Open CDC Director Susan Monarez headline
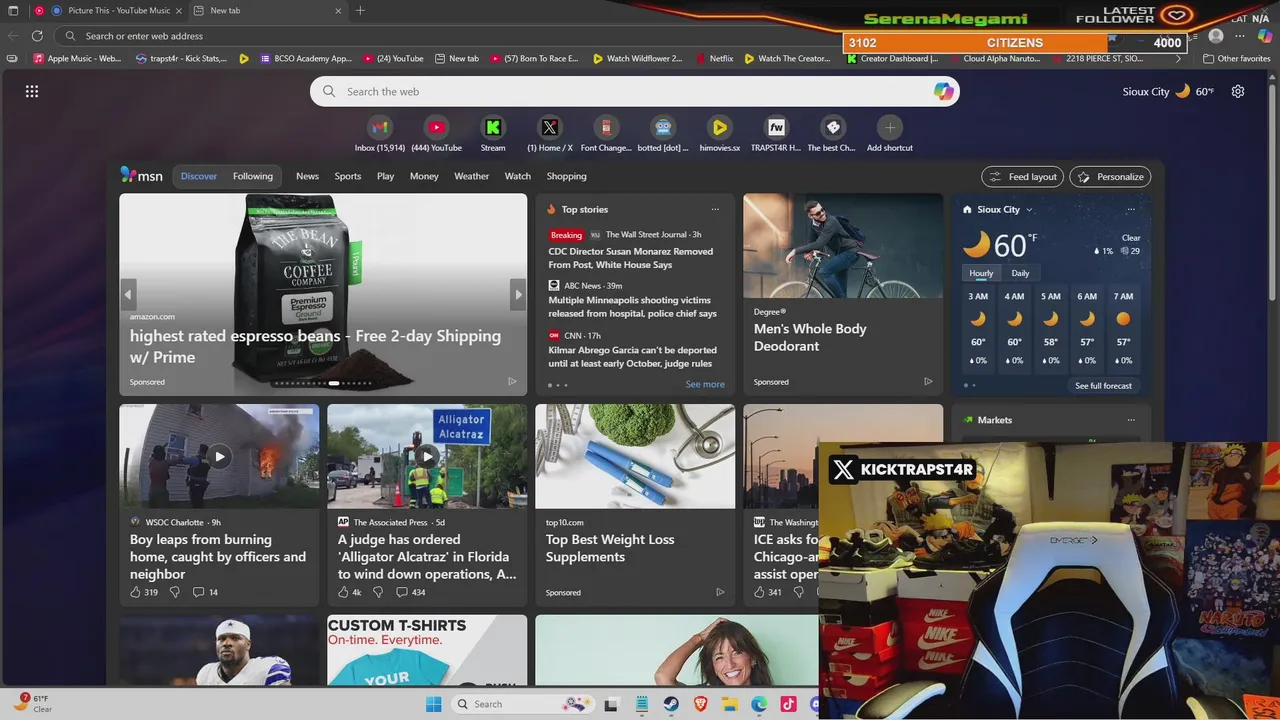1280x720 pixels. (x=631, y=258)
